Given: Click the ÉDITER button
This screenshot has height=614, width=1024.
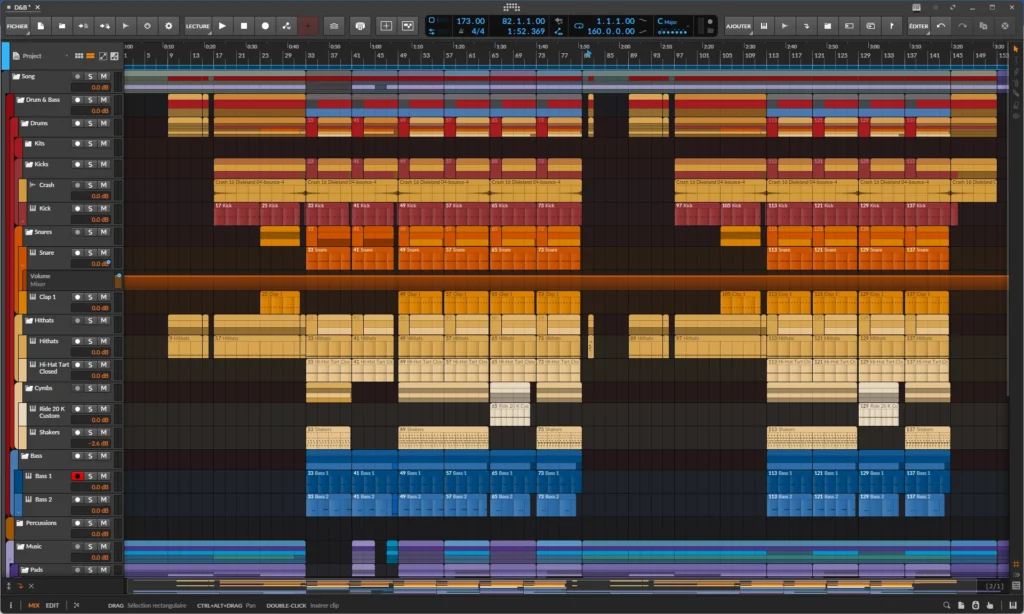Looking at the screenshot, I should tap(920, 25).
